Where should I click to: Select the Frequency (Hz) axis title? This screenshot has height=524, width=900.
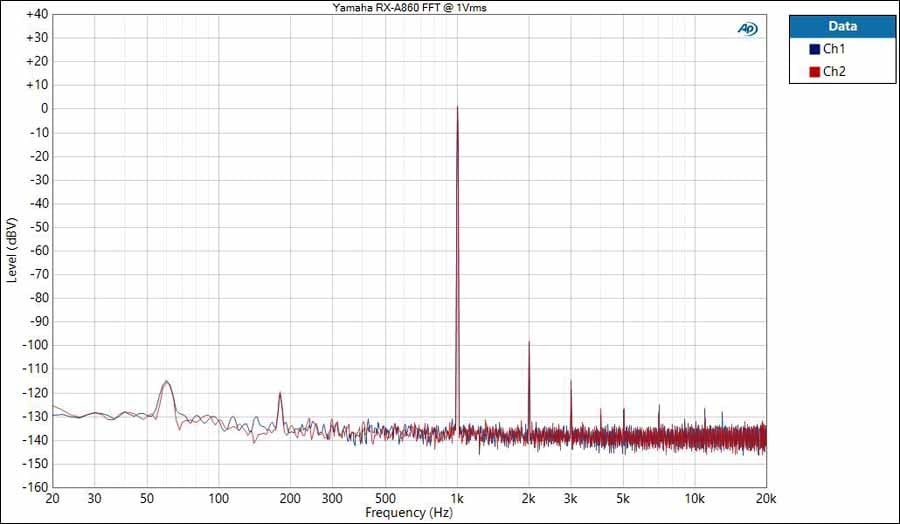[409, 513]
